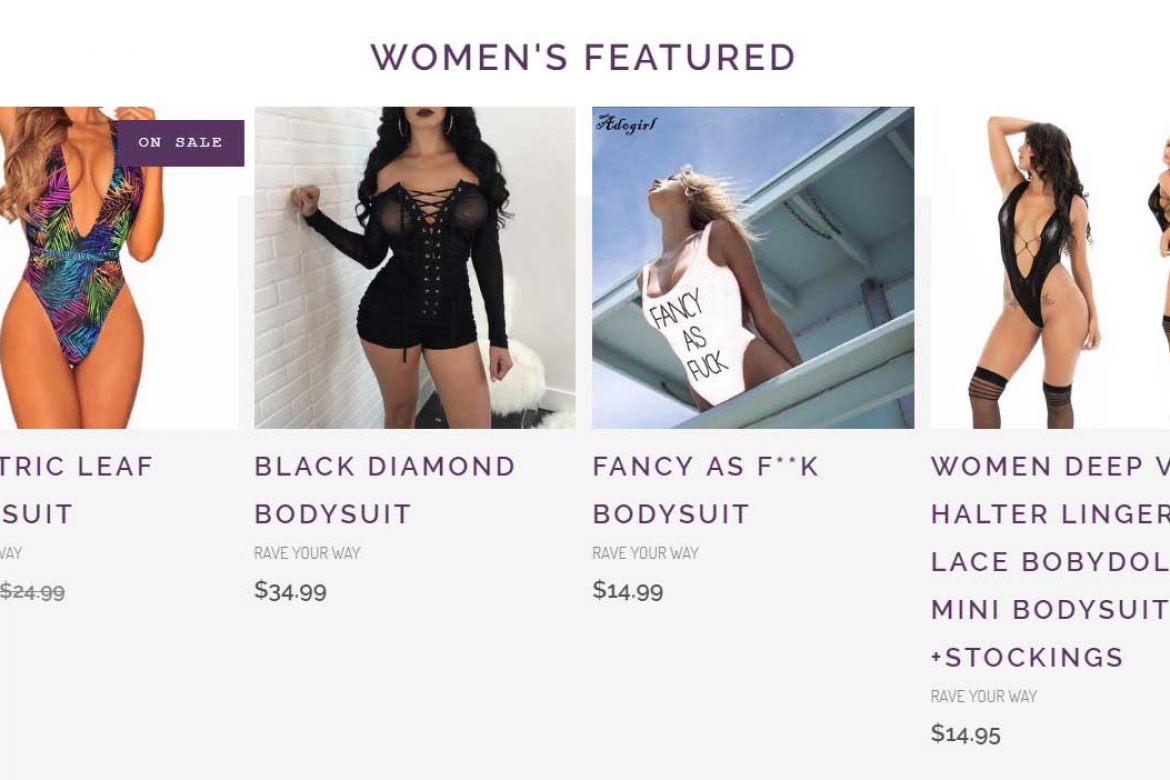Open the Women Deep V Halter Lingerie title
Viewport: 1170px width, 780px height.
1050,562
